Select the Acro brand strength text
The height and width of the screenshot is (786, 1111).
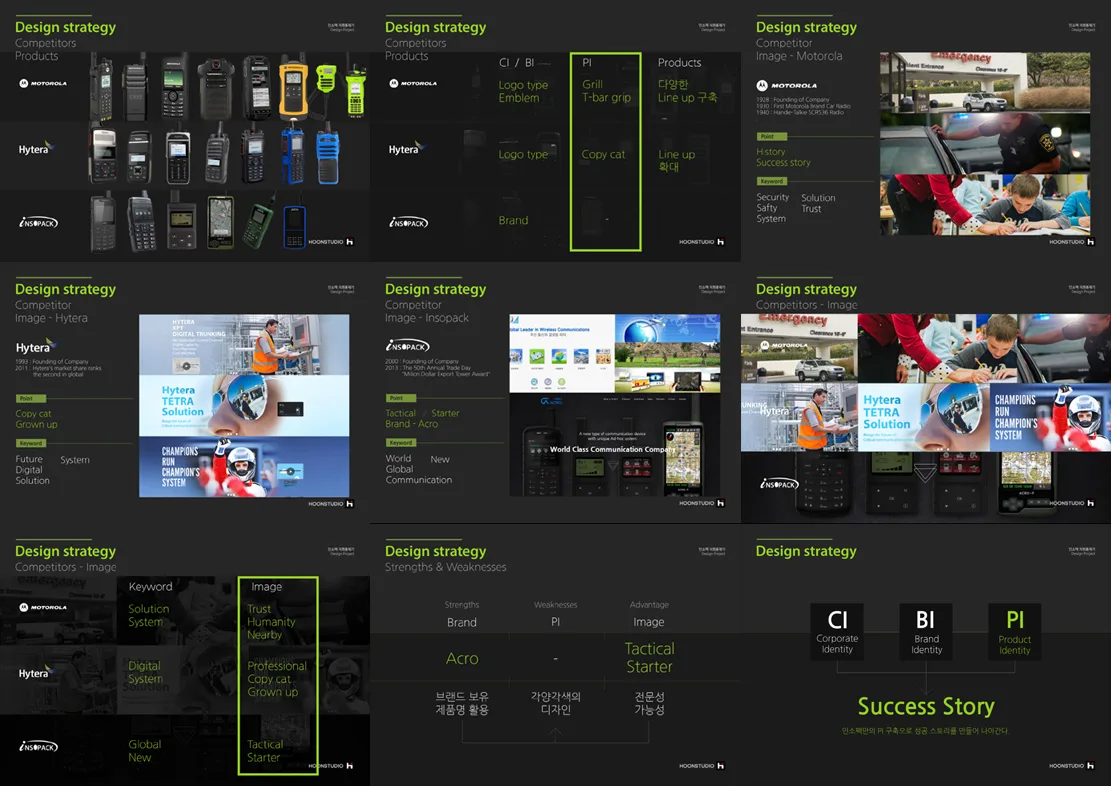(x=462, y=659)
